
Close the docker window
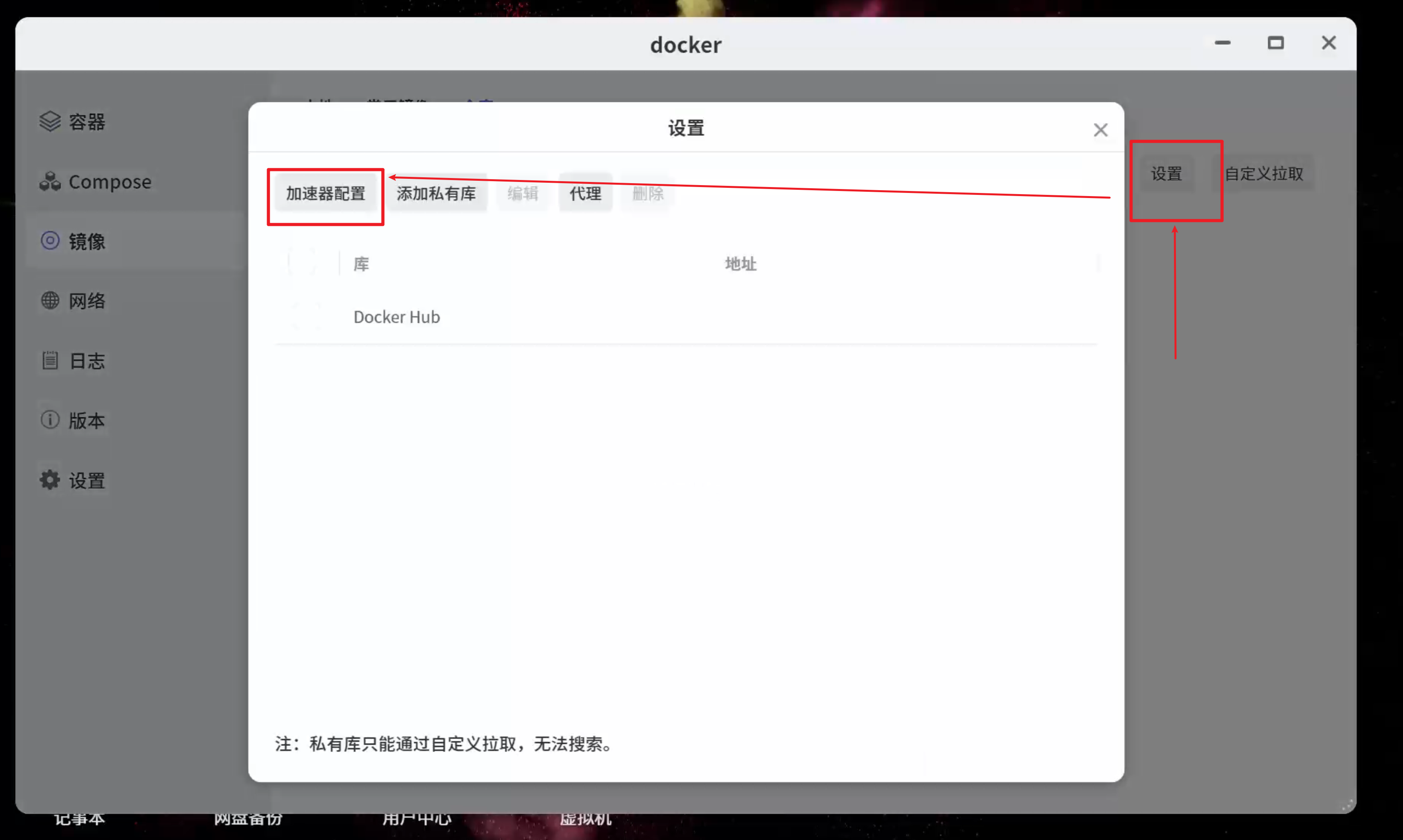pyautogui.click(x=1328, y=43)
